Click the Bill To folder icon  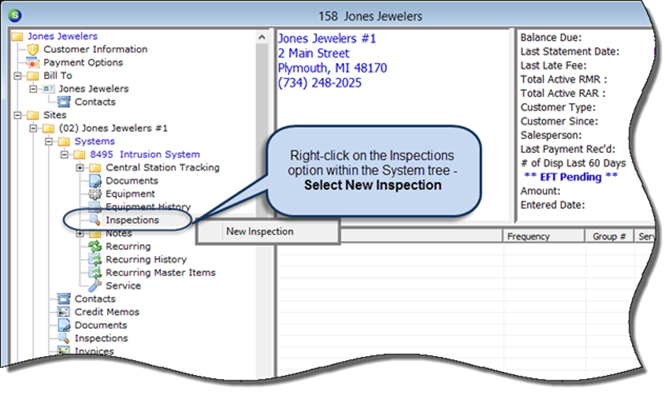(33, 76)
